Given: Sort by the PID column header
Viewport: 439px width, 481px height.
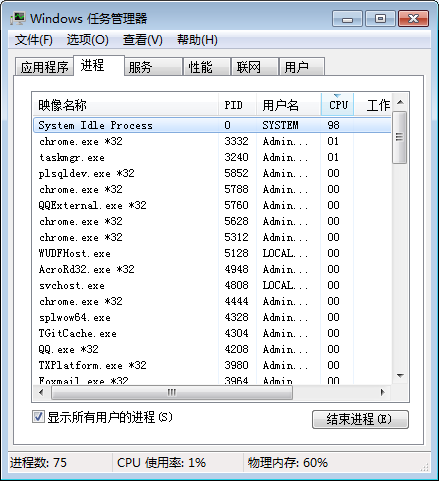Looking at the screenshot, I should (237, 105).
